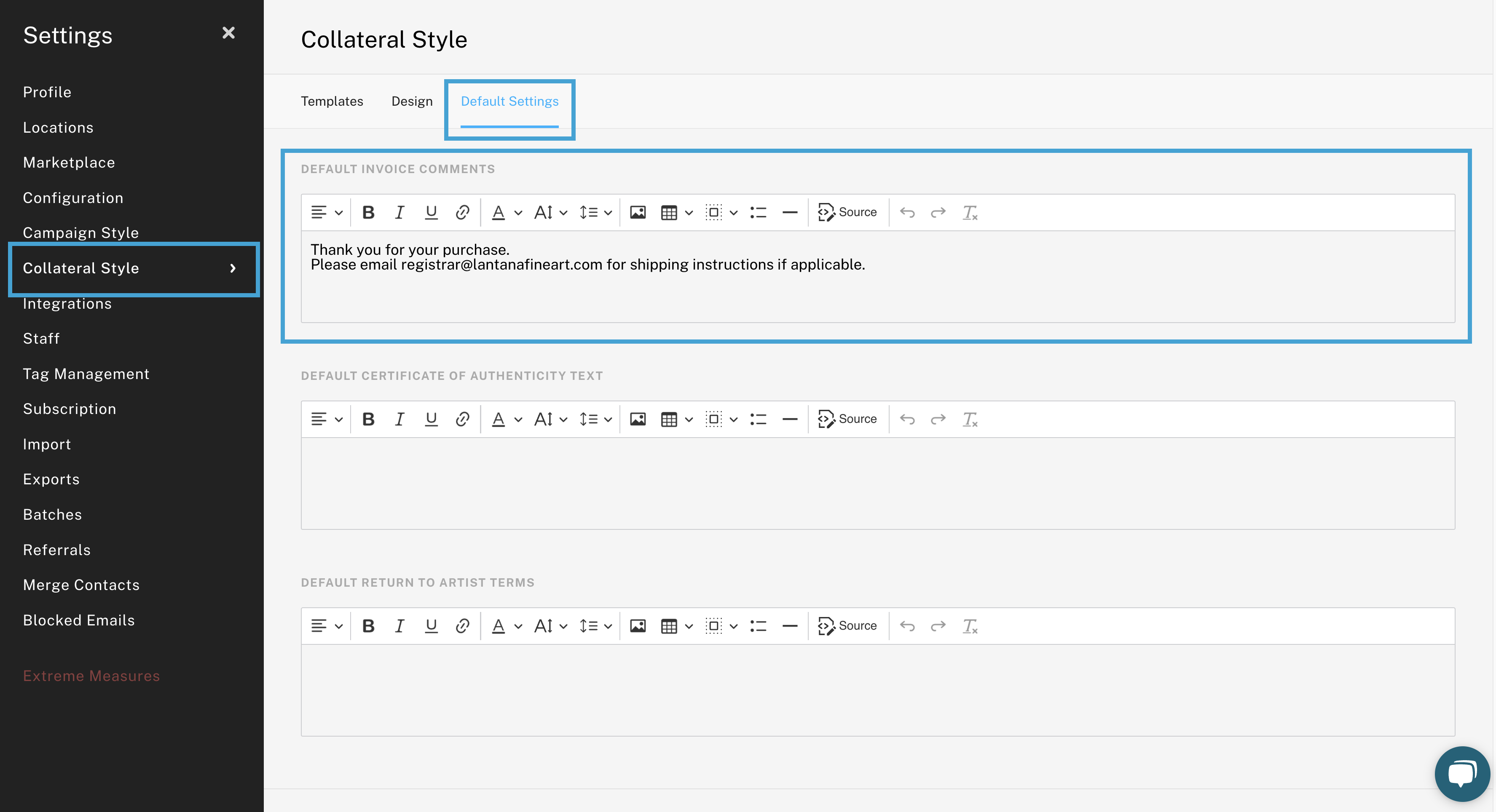Open Extreme Measures settings link
The height and width of the screenshot is (812, 1496).
(91, 676)
